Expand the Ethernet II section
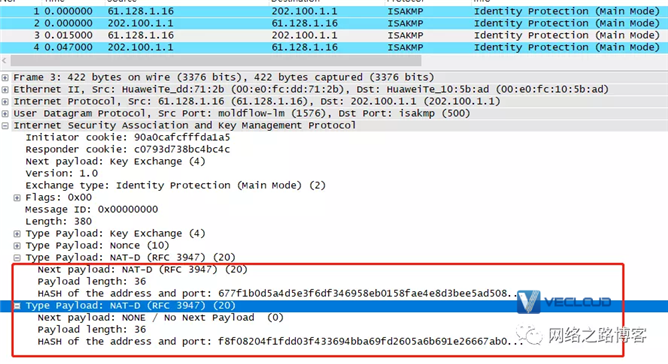The width and height of the screenshot is (668, 364). point(5,90)
